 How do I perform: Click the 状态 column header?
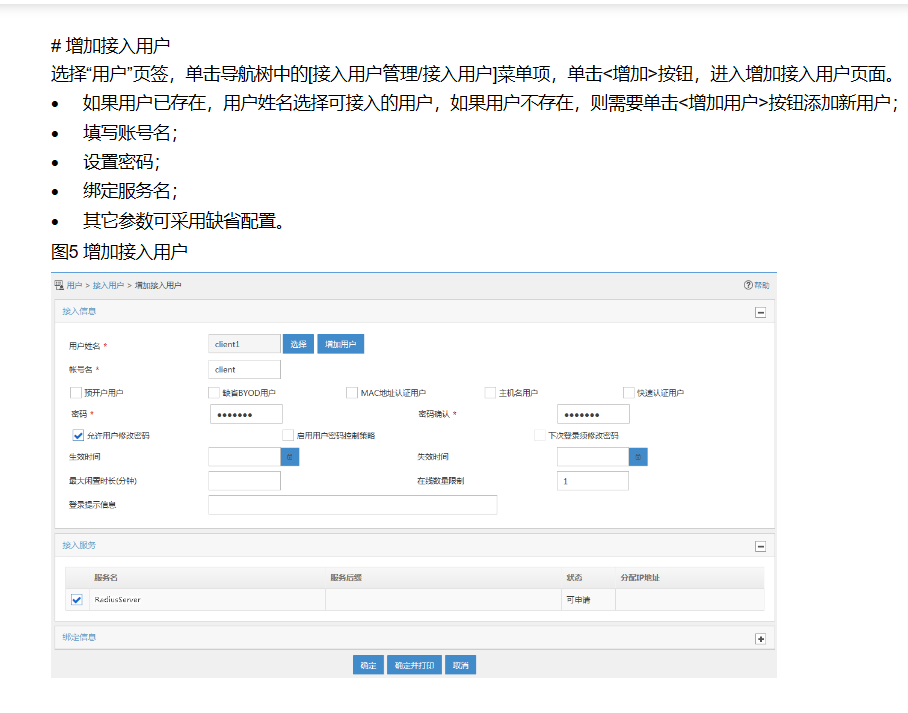point(574,577)
